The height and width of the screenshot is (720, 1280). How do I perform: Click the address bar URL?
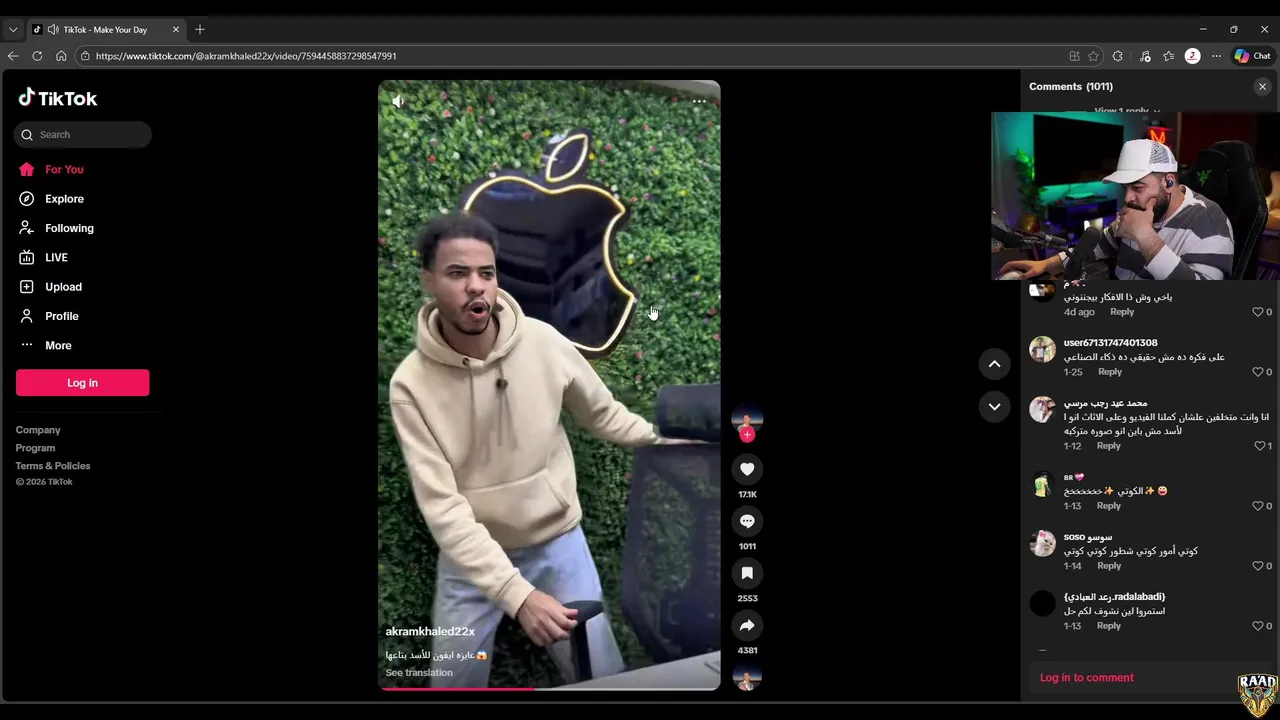[x=246, y=56]
